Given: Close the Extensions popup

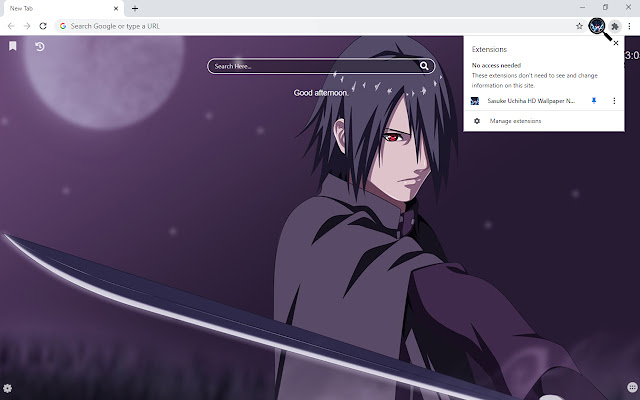Looking at the screenshot, I should 616,43.
